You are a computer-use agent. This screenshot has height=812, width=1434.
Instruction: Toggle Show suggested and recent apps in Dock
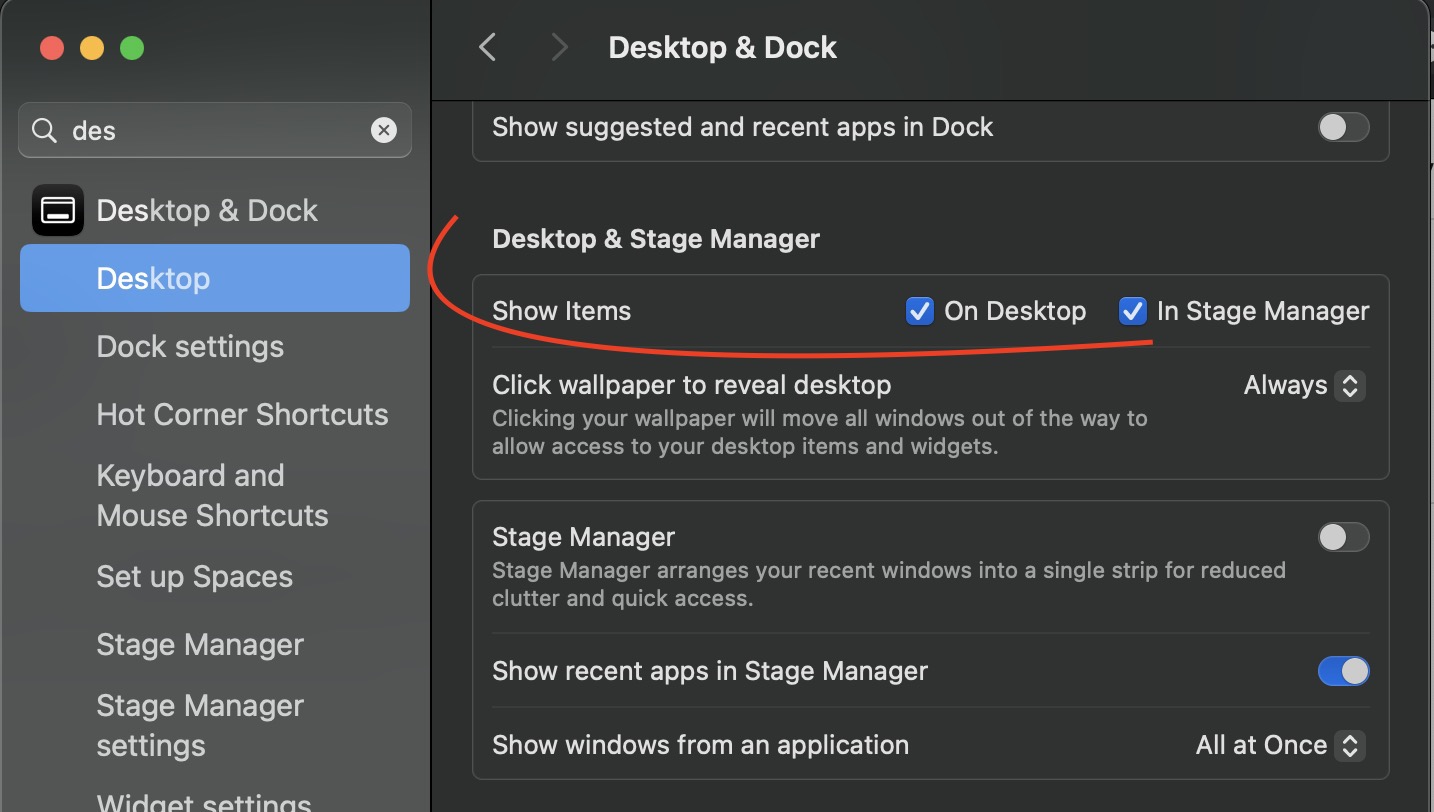point(1343,127)
